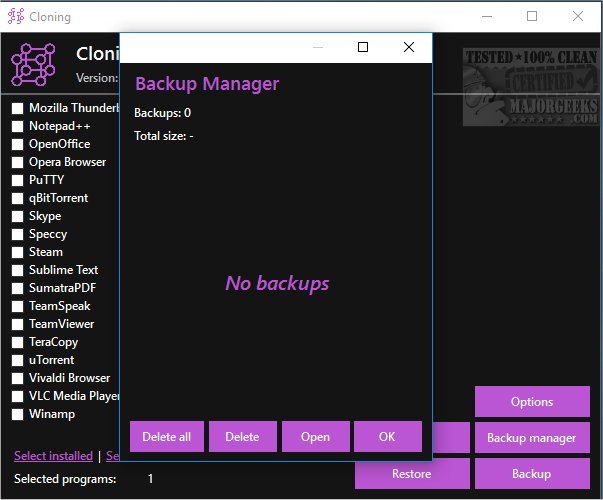Confirm with the OK button
This screenshot has width=603, height=500.
[387, 437]
